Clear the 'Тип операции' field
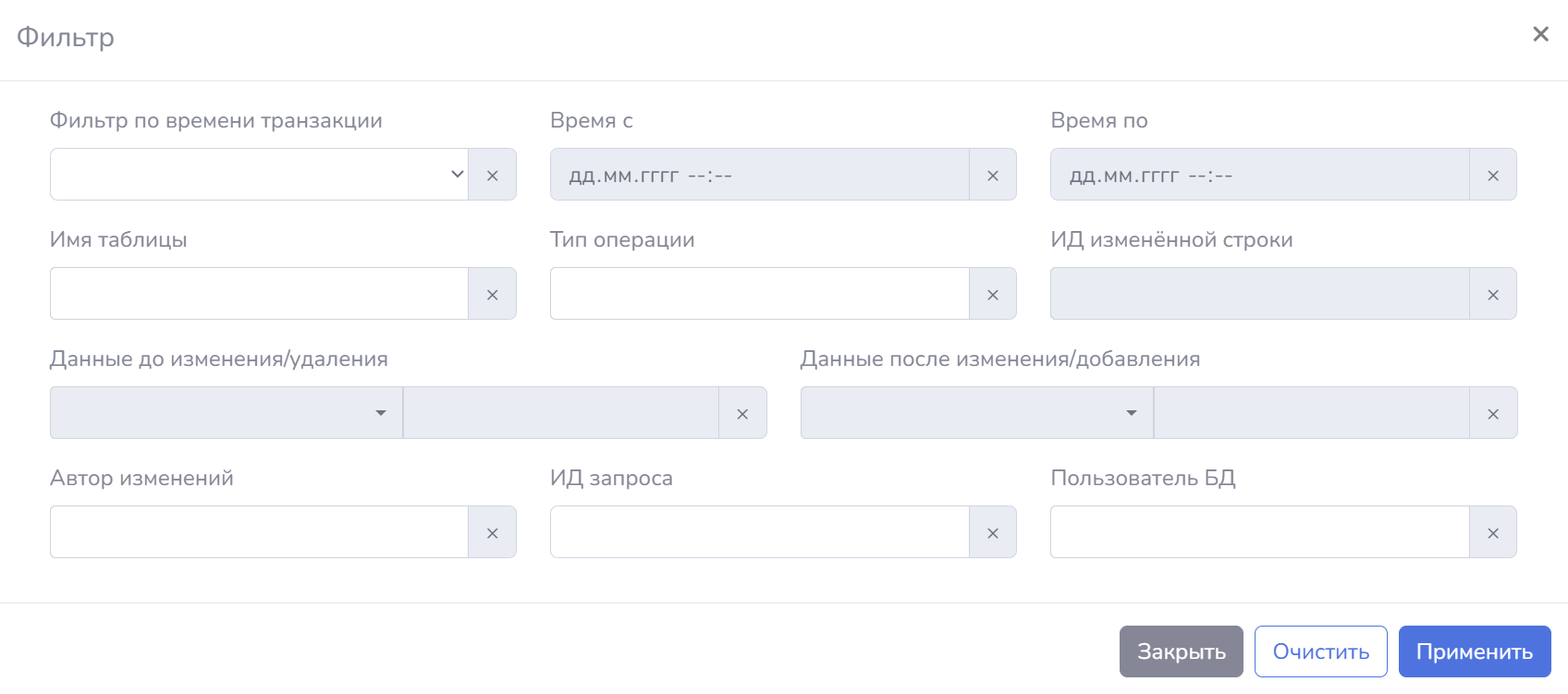 click(992, 294)
